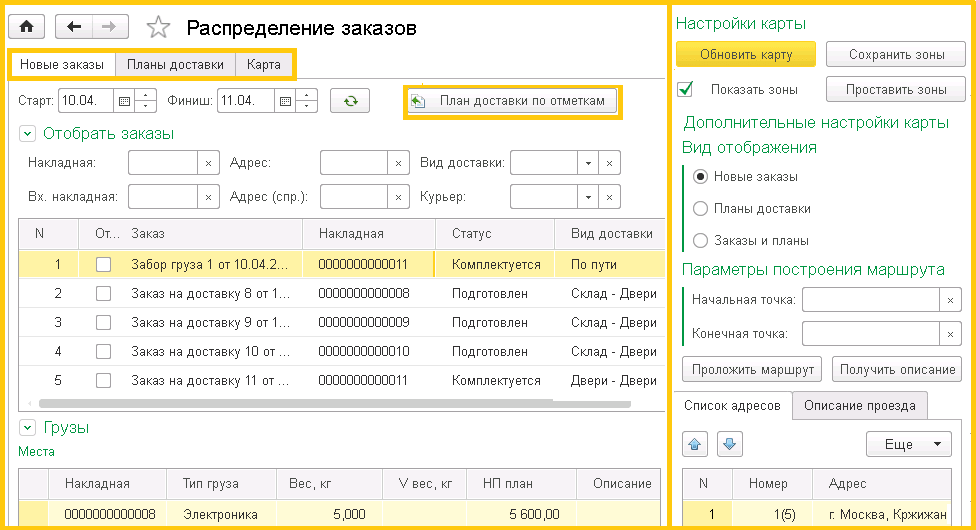Add page to favorites with star
The width and height of the screenshot is (976, 530).
point(158,27)
